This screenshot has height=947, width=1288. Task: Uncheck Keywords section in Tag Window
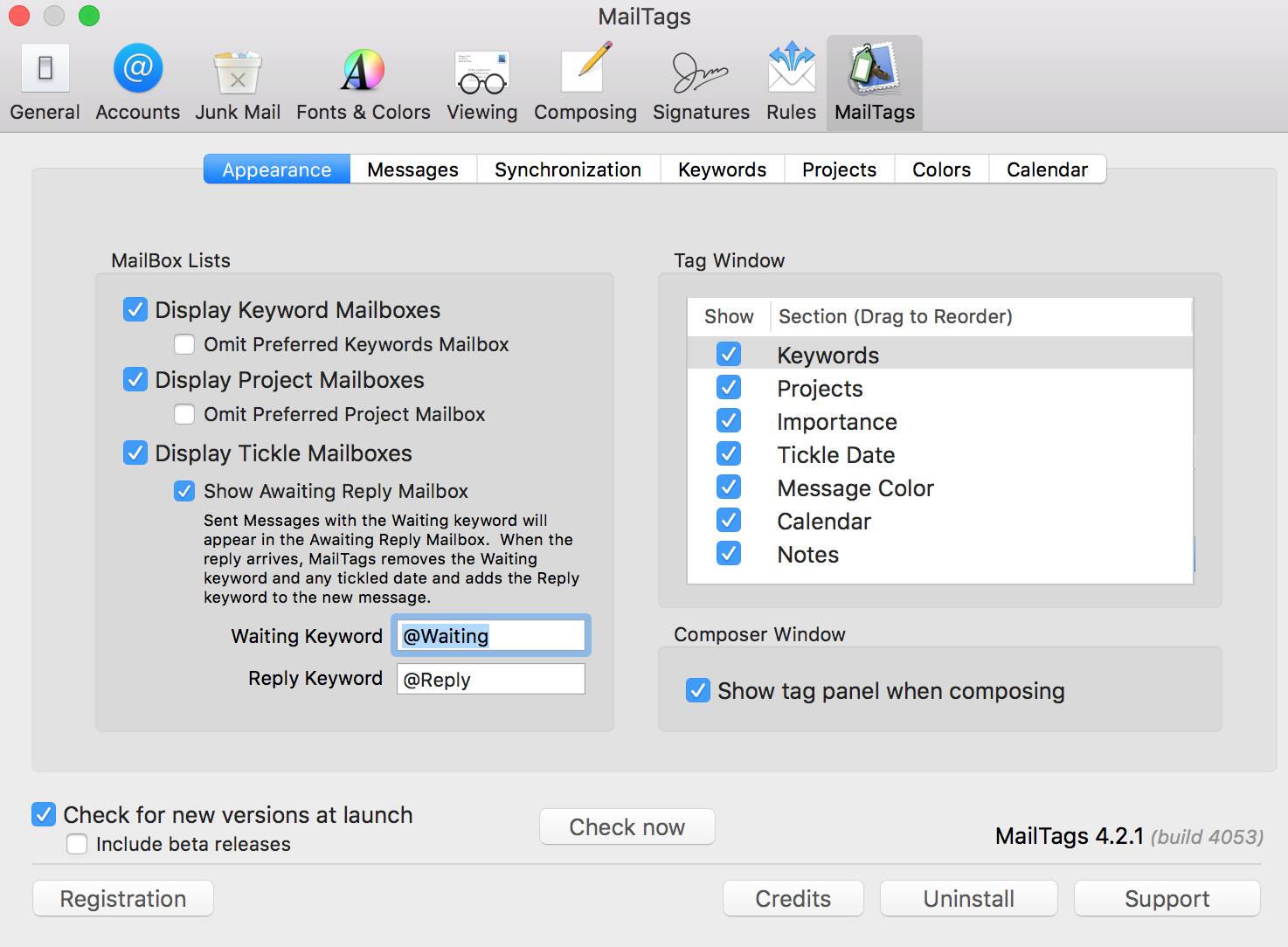[729, 354]
